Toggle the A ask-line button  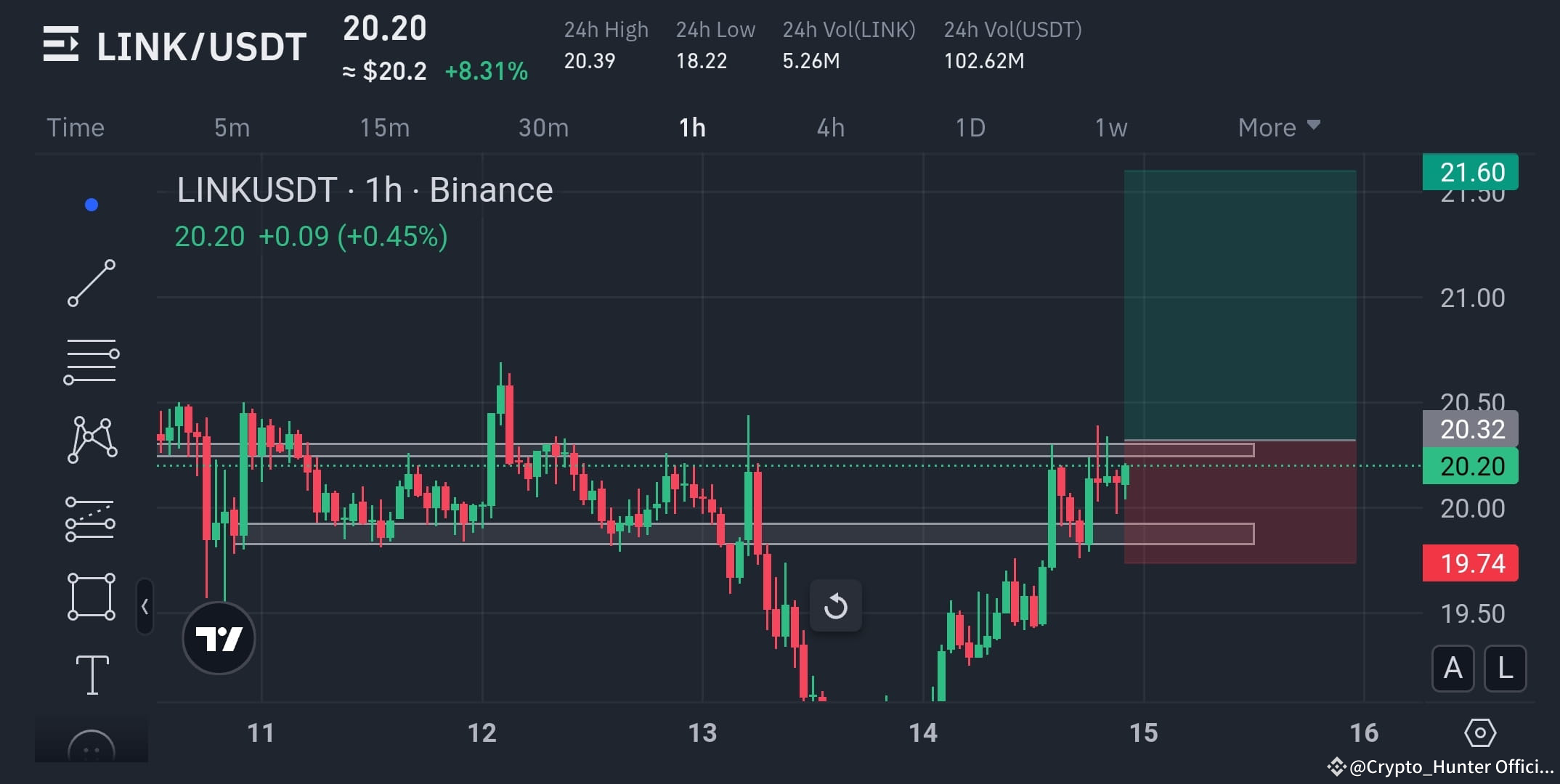point(1453,669)
